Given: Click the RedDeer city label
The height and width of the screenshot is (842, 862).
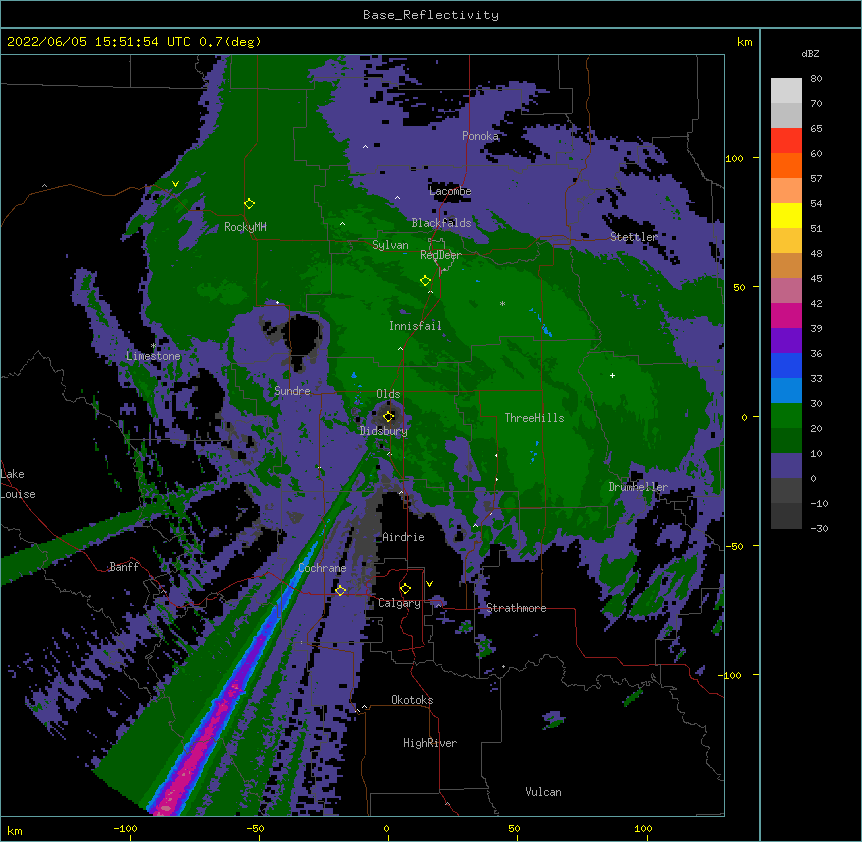Looking at the screenshot, I should [441, 255].
